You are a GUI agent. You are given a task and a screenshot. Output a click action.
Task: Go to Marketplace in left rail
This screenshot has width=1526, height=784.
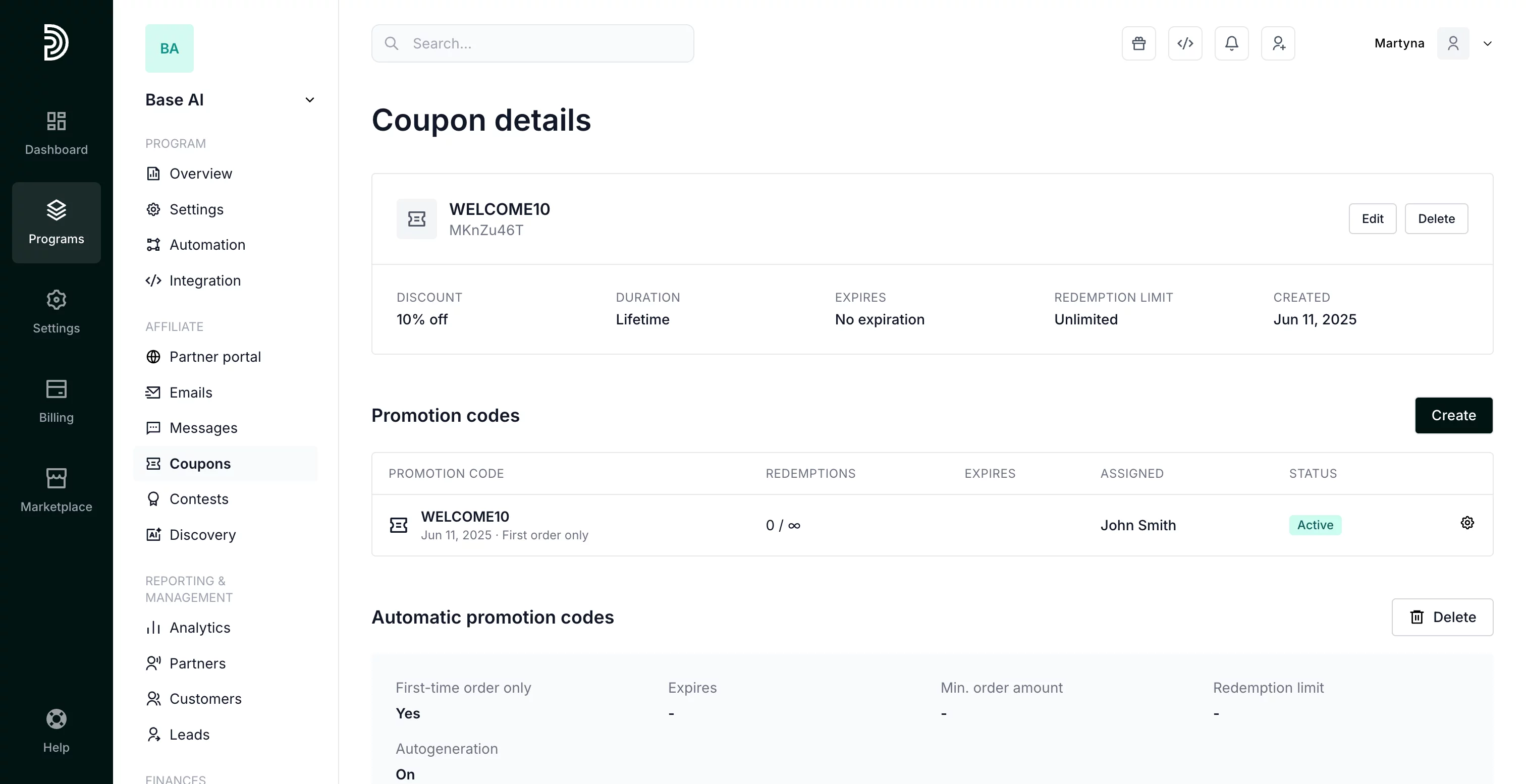[x=57, y=490]
